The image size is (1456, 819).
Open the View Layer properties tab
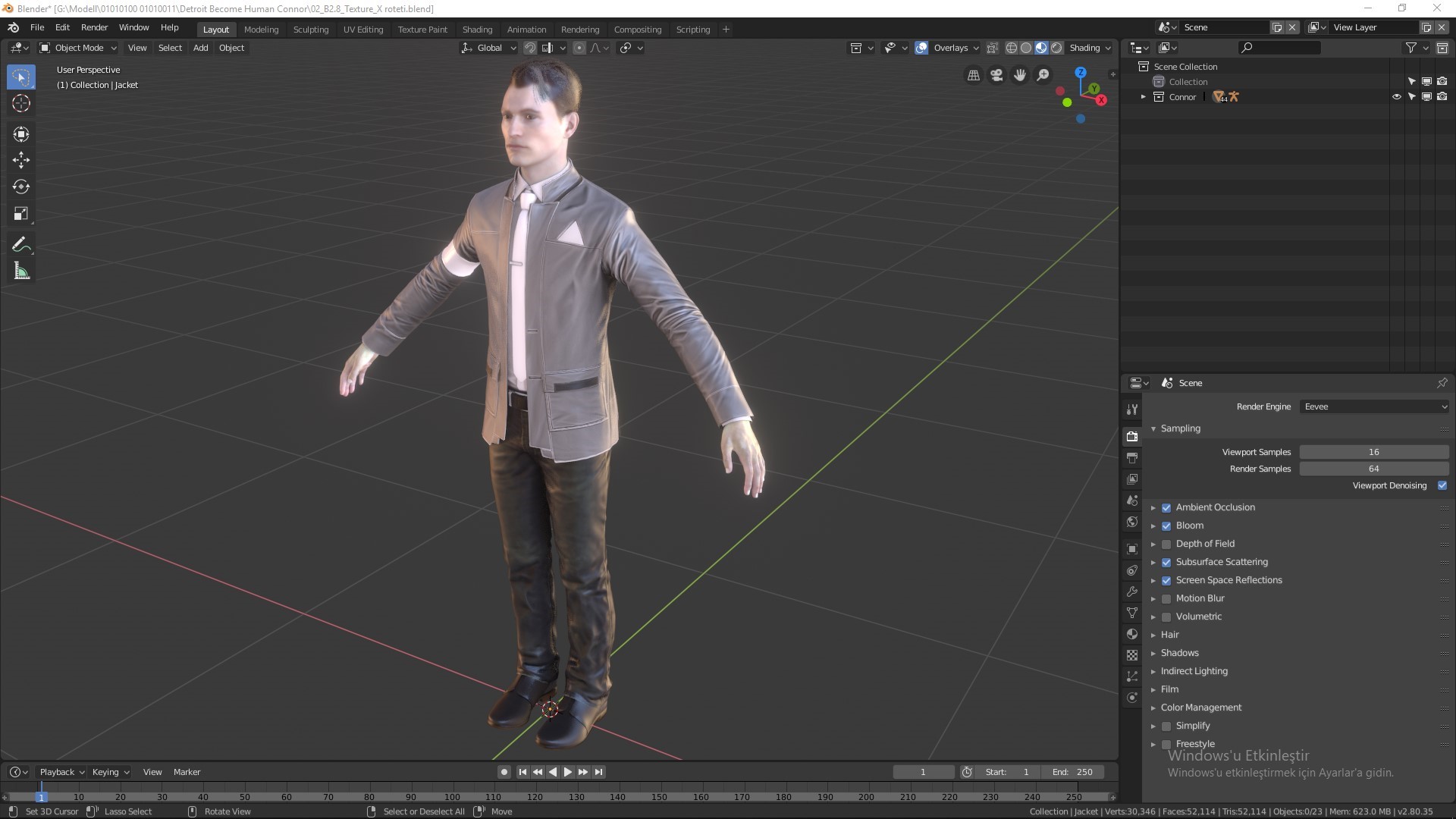coord(1132,479)
